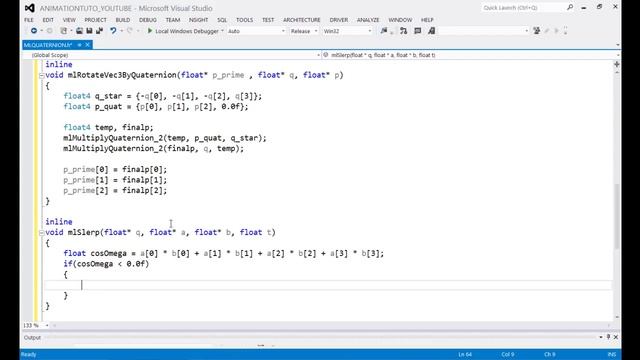
Task: Open the HELP menu
Action: point(427,20)
